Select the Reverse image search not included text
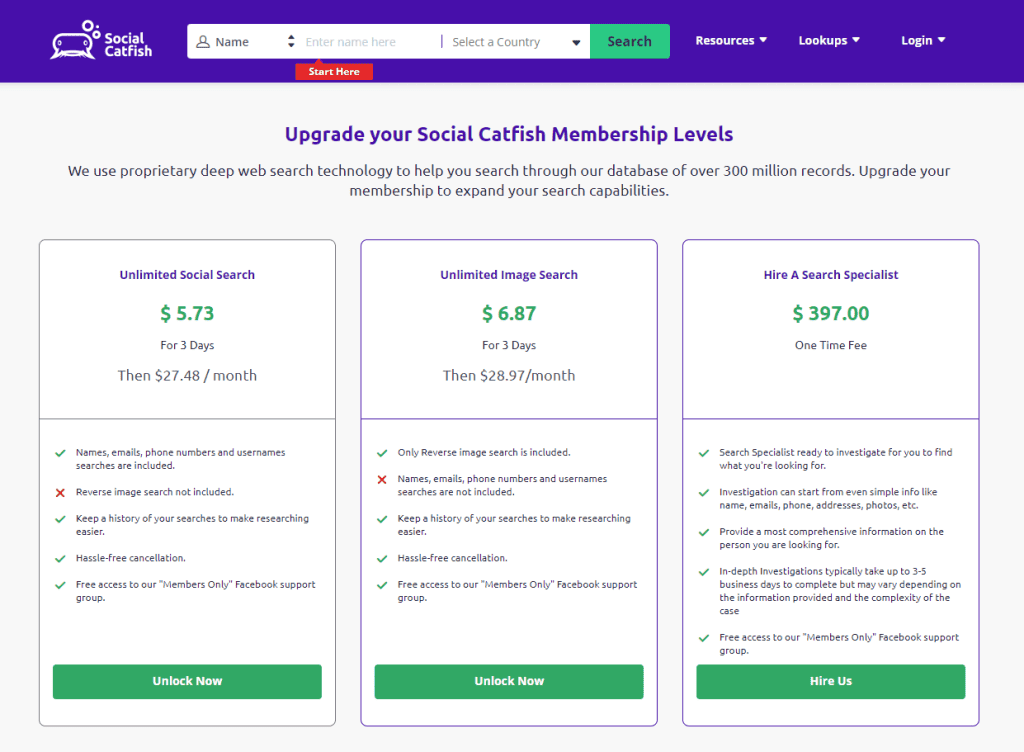1024x752 pixels. 155,492
